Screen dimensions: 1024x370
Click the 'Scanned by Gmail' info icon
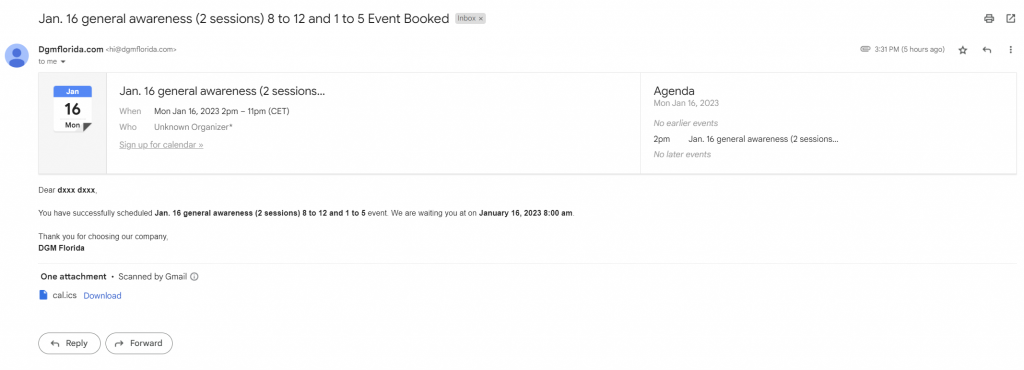pyautogui.click(x=194, y=277)
